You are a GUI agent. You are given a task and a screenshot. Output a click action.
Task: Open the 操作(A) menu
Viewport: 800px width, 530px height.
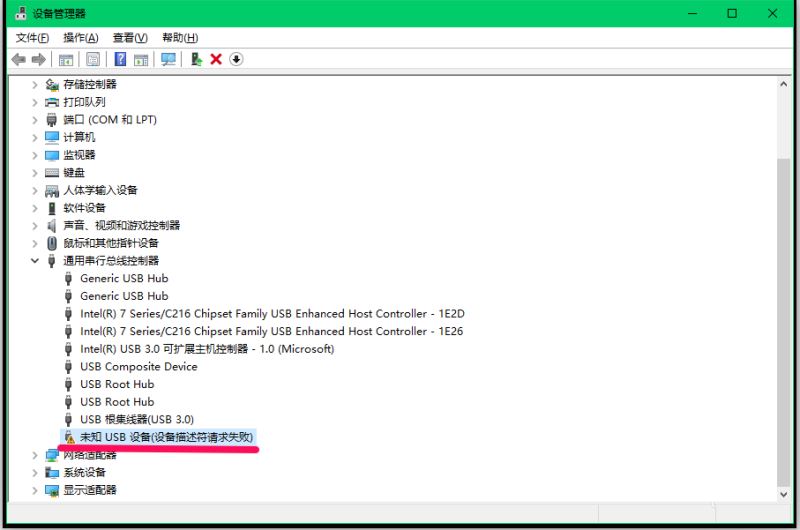click(81, 37)
